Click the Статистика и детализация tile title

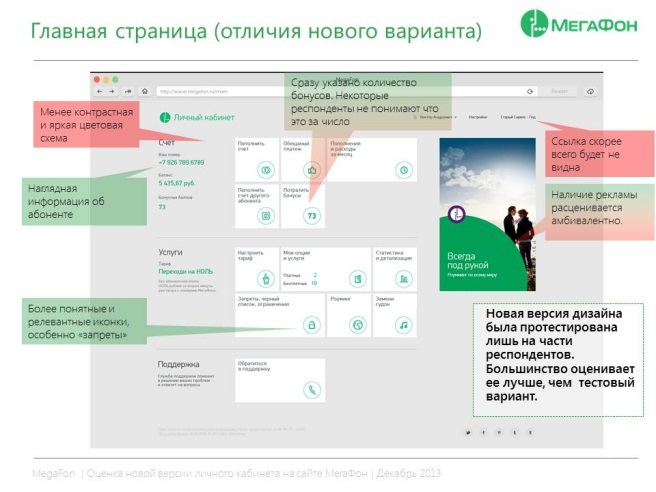tap(394, 255)
